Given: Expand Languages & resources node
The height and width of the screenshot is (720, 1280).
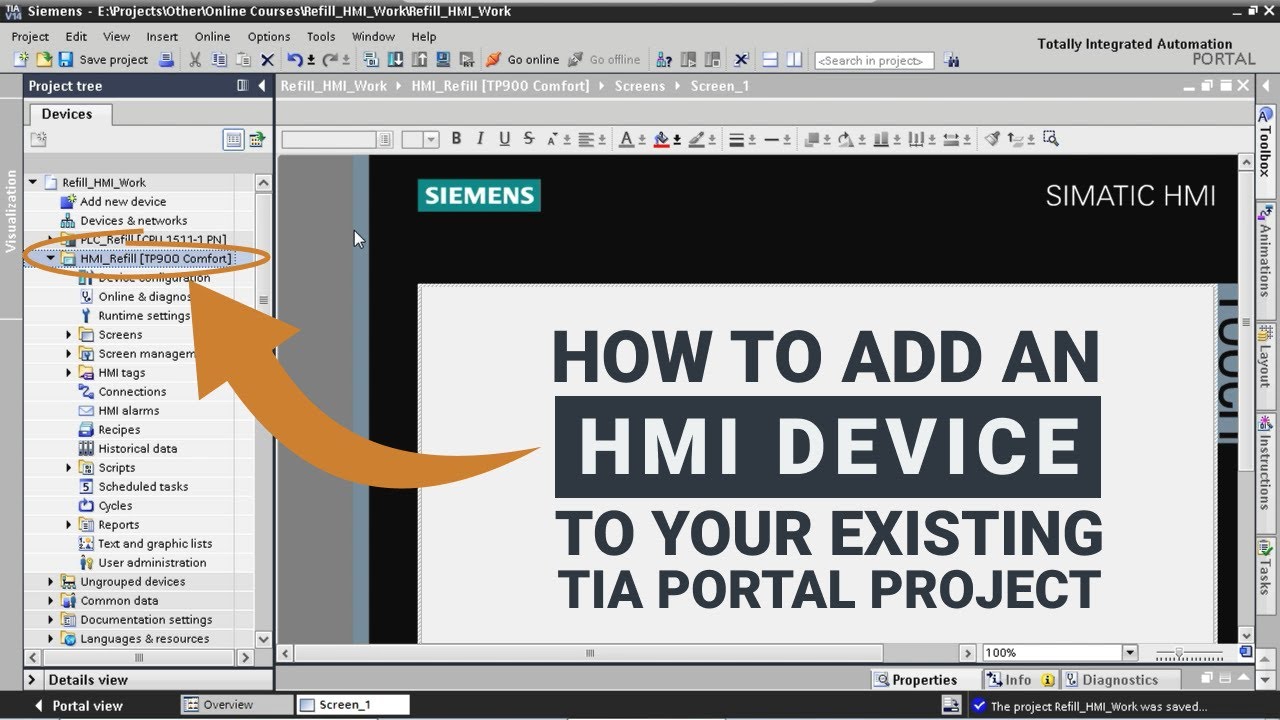Looking at the screenshot, I should tap(51, 639).
